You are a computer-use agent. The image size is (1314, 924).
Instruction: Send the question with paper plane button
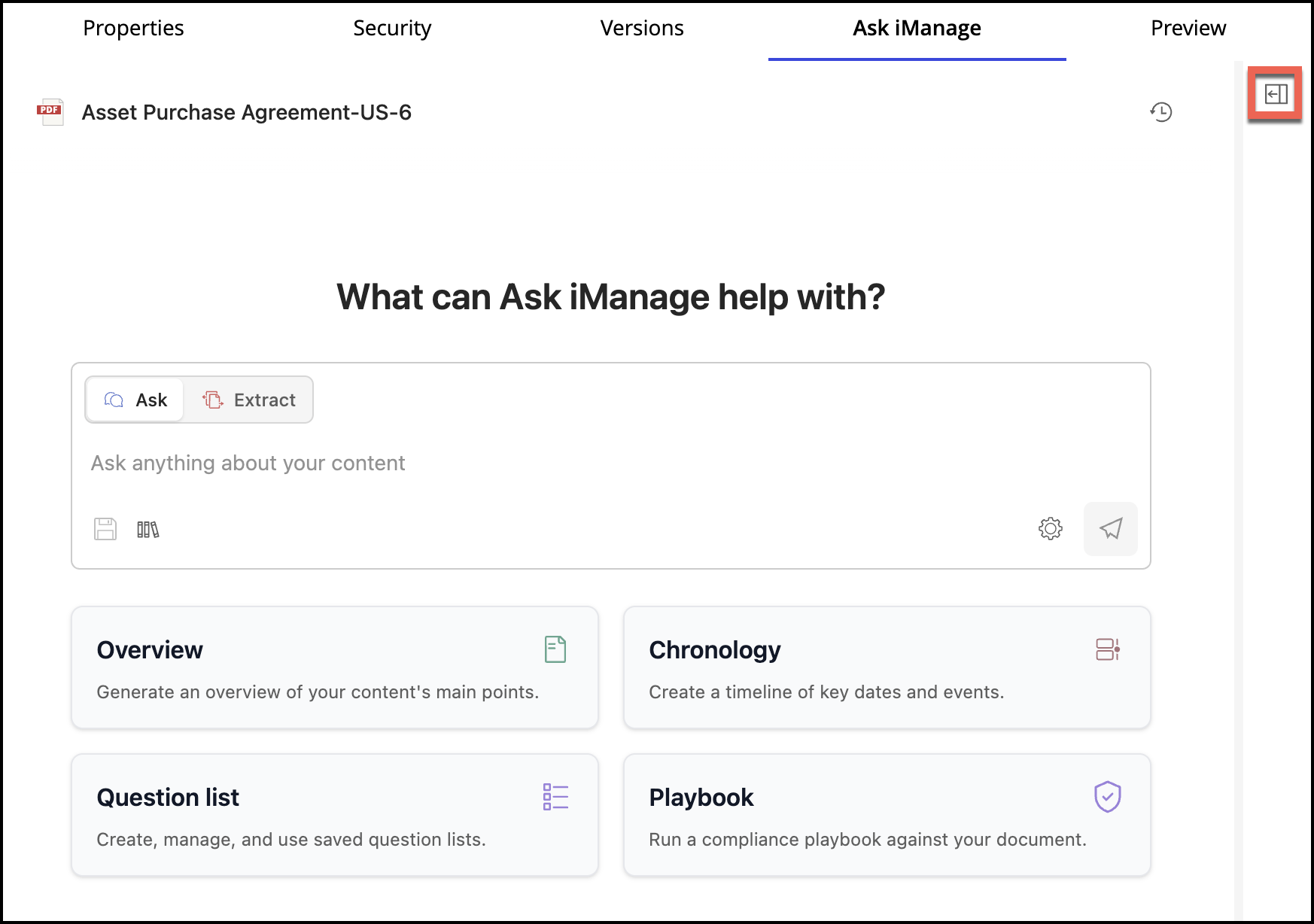(x=1111, y=528)
